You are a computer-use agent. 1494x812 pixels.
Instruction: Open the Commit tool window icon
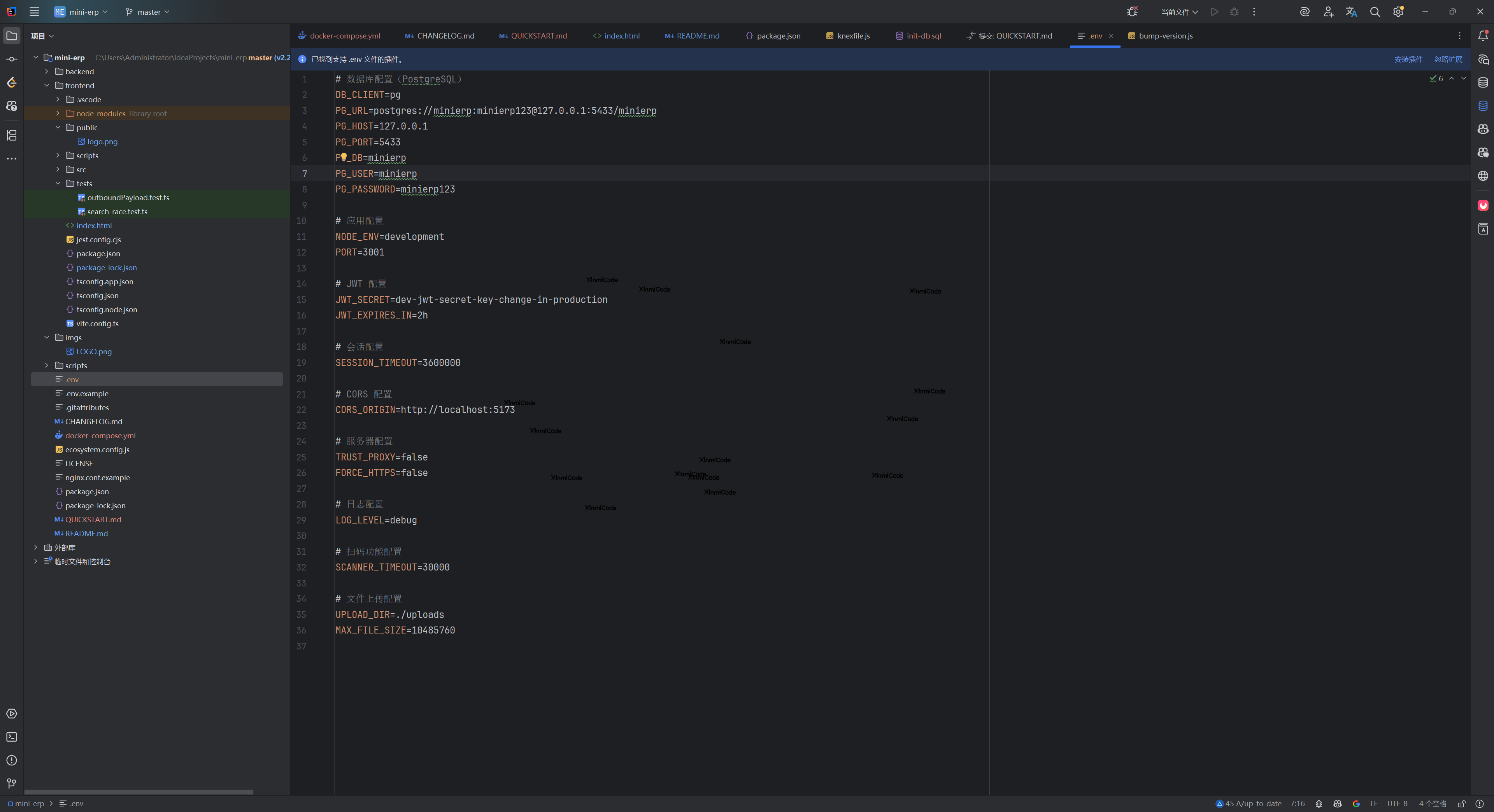point(12,59)
